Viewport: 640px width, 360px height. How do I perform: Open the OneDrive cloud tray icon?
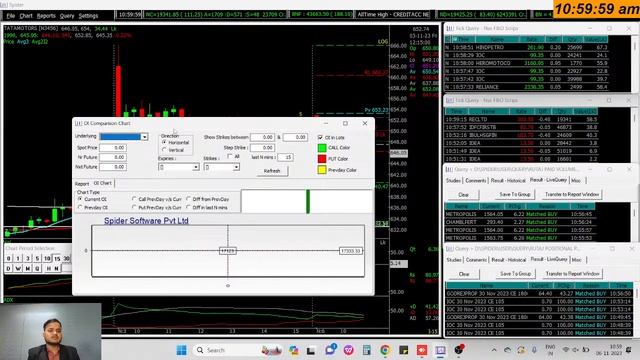[507, 350]
